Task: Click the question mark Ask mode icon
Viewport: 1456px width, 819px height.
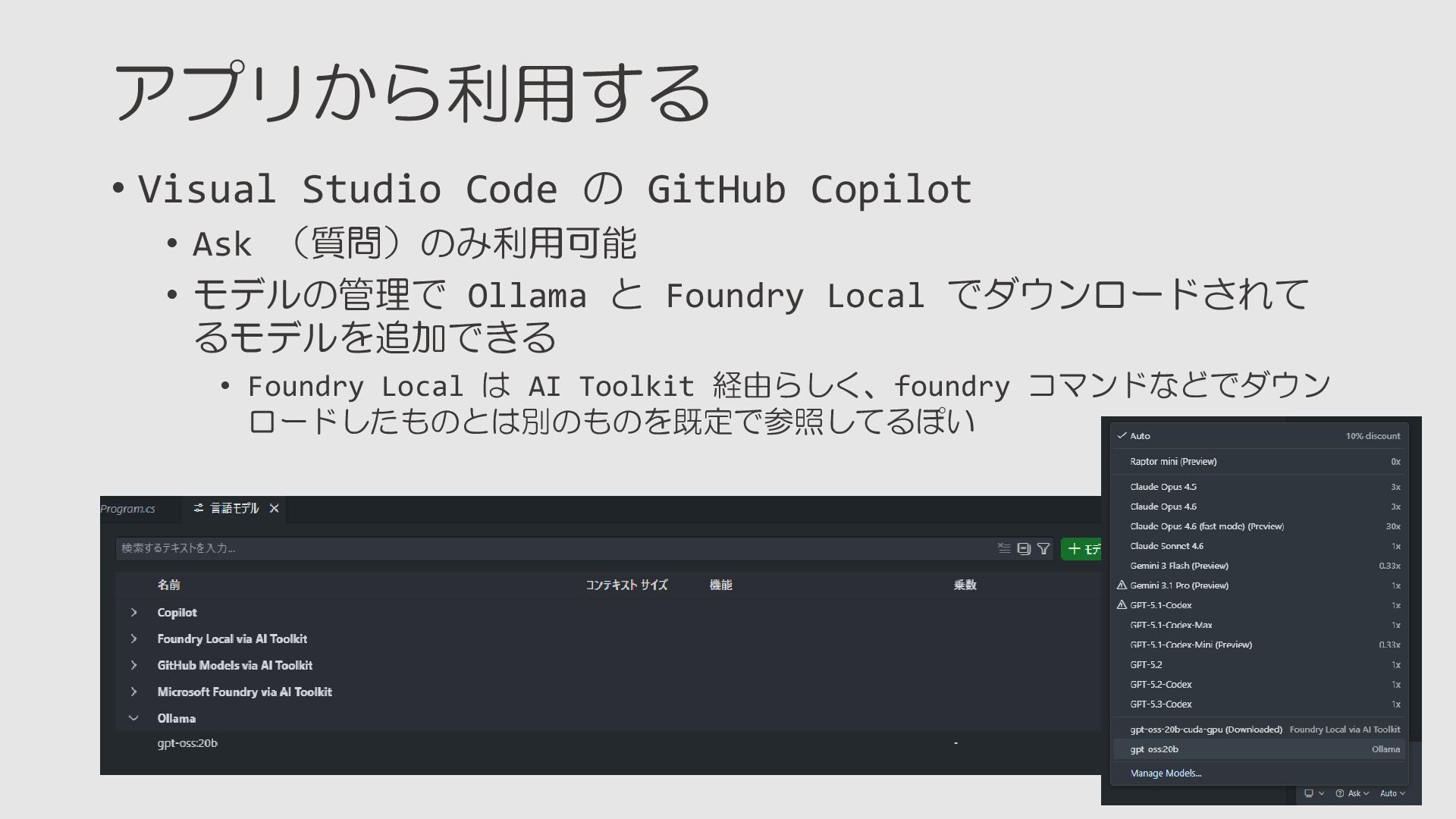Action: click(1340, 793)
